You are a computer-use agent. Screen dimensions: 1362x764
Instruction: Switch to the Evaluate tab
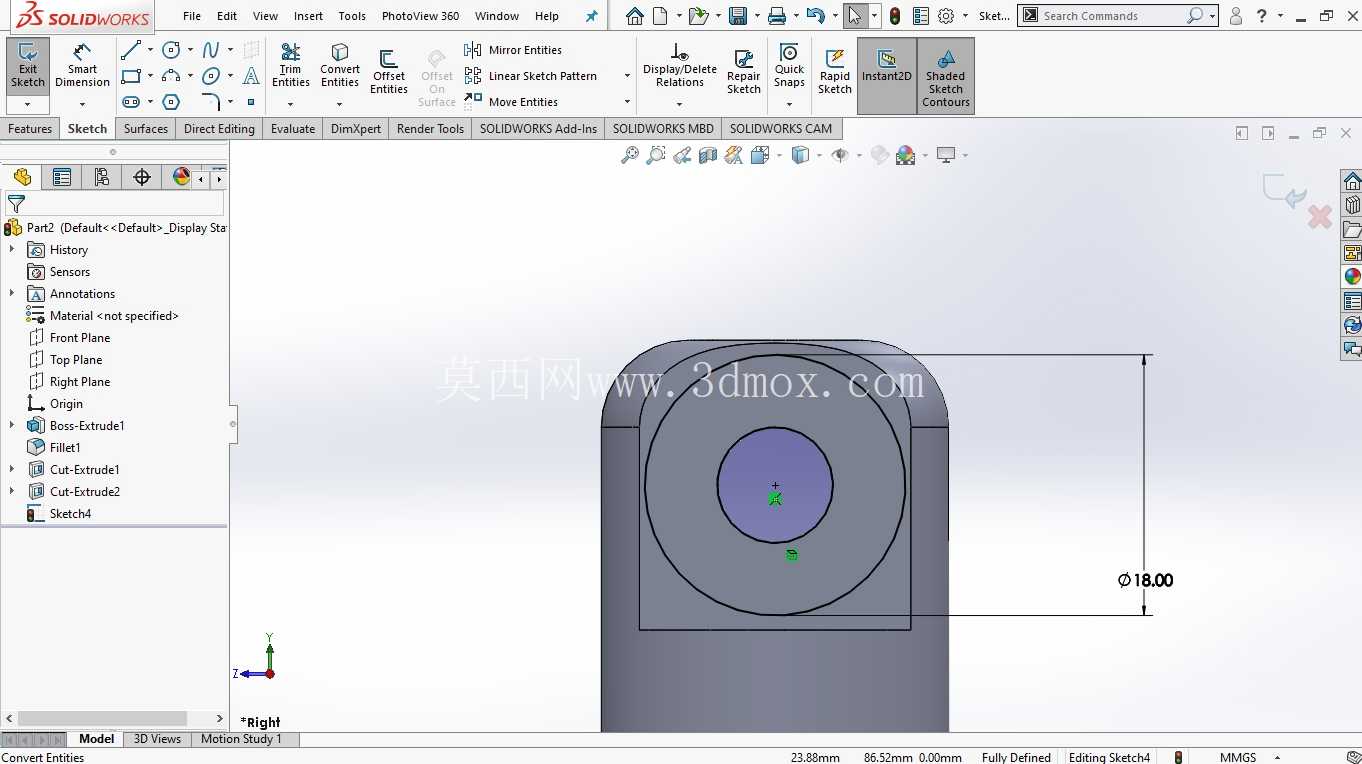coord(293,128)
